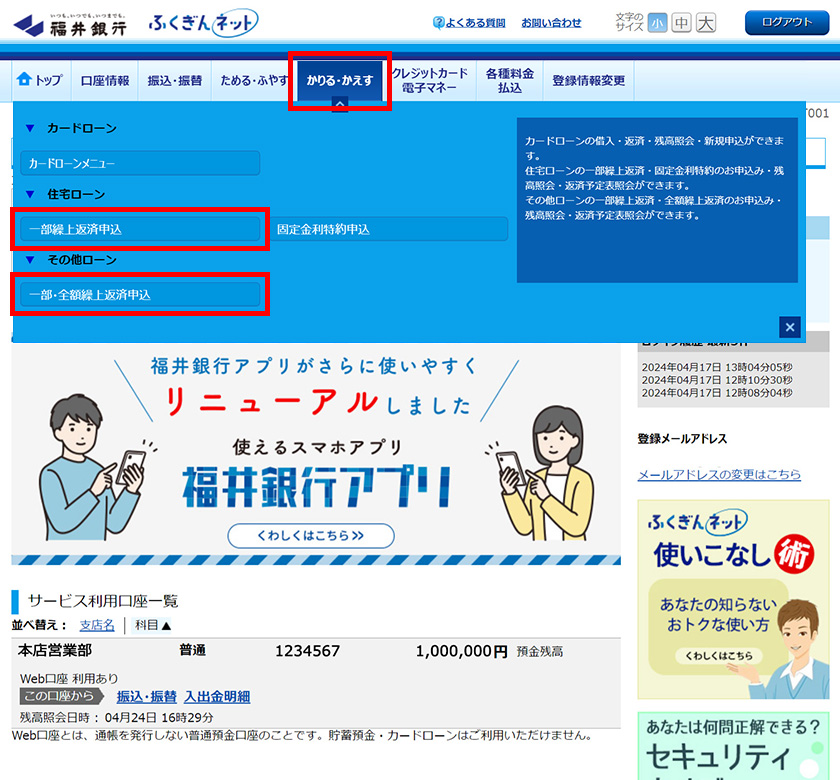Viewport: 840px width, 780px height.
Task: Click the サービス利用口座一覧 heading
Action: pyautogui.click(x=103, y=601)
